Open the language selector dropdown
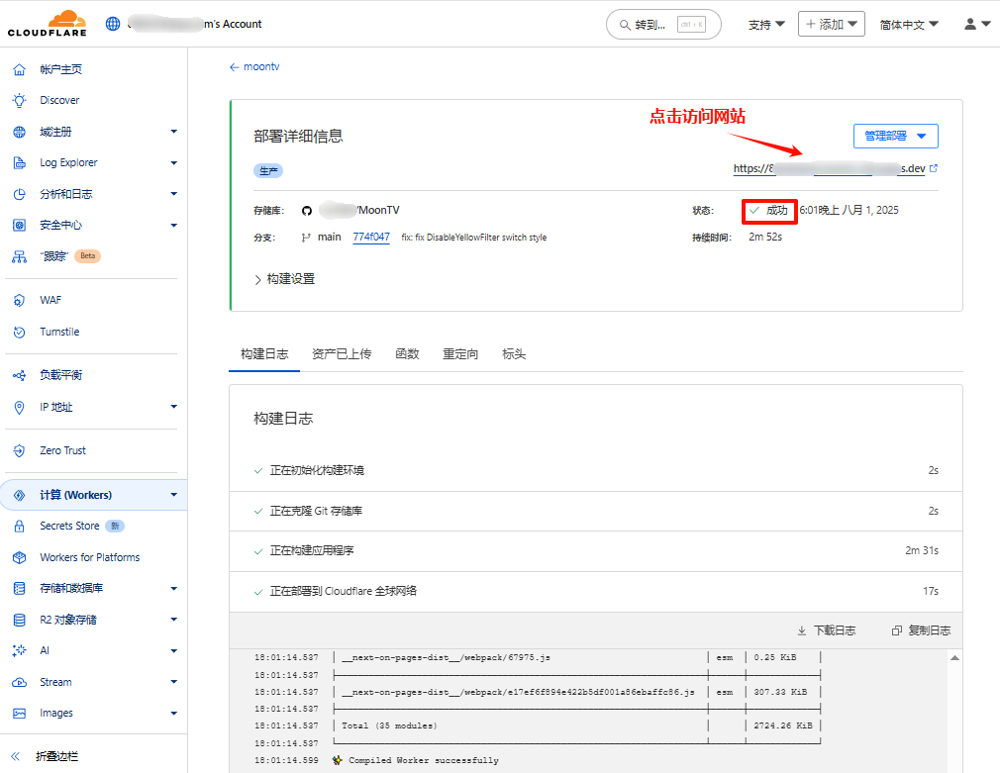Image resolution: width=1000 pixels, height=773 pixels. (x=908, y=24)
